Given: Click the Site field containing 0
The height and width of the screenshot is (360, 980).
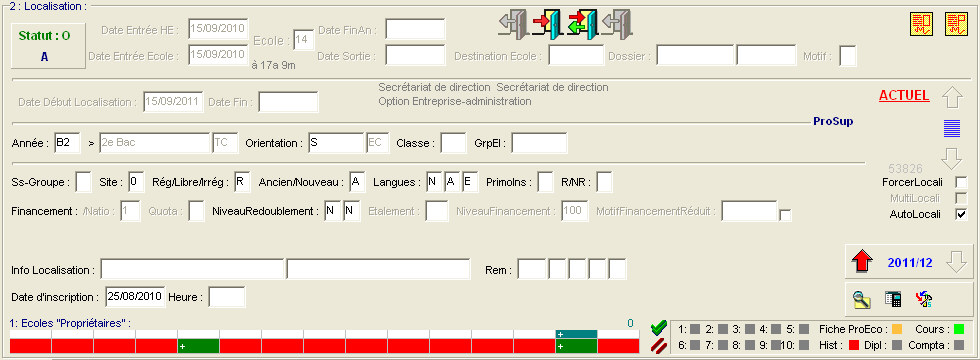Looking at the screenshot, I should tap(136, 182).
